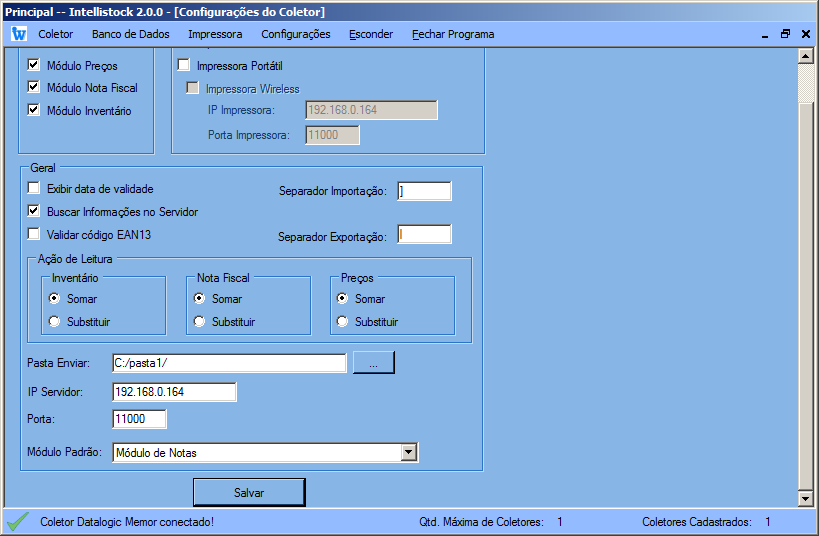
Task: Open the Impressora menu
Action: [x=215, y=34]
